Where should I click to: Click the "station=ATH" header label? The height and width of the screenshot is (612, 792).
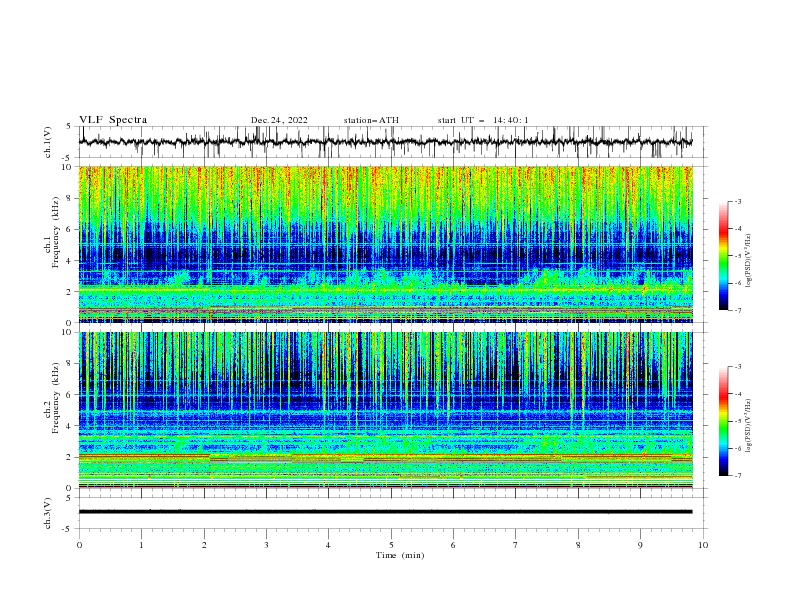coord(371,120)
